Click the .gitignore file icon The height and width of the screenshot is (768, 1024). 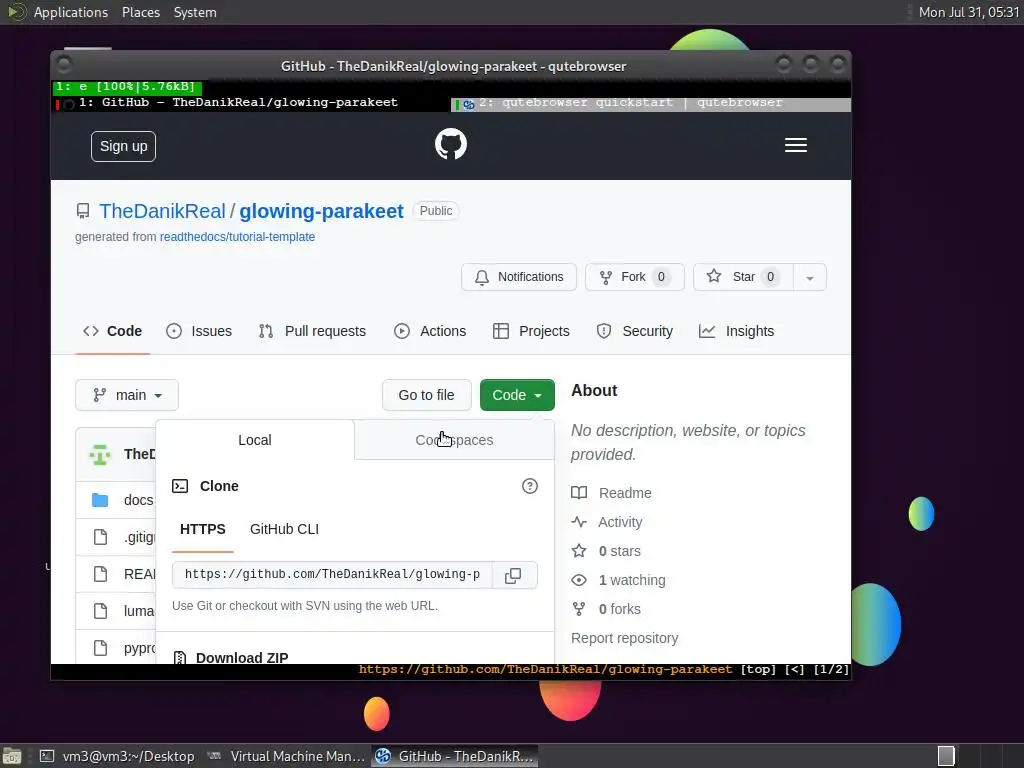[x=100, y=537]
